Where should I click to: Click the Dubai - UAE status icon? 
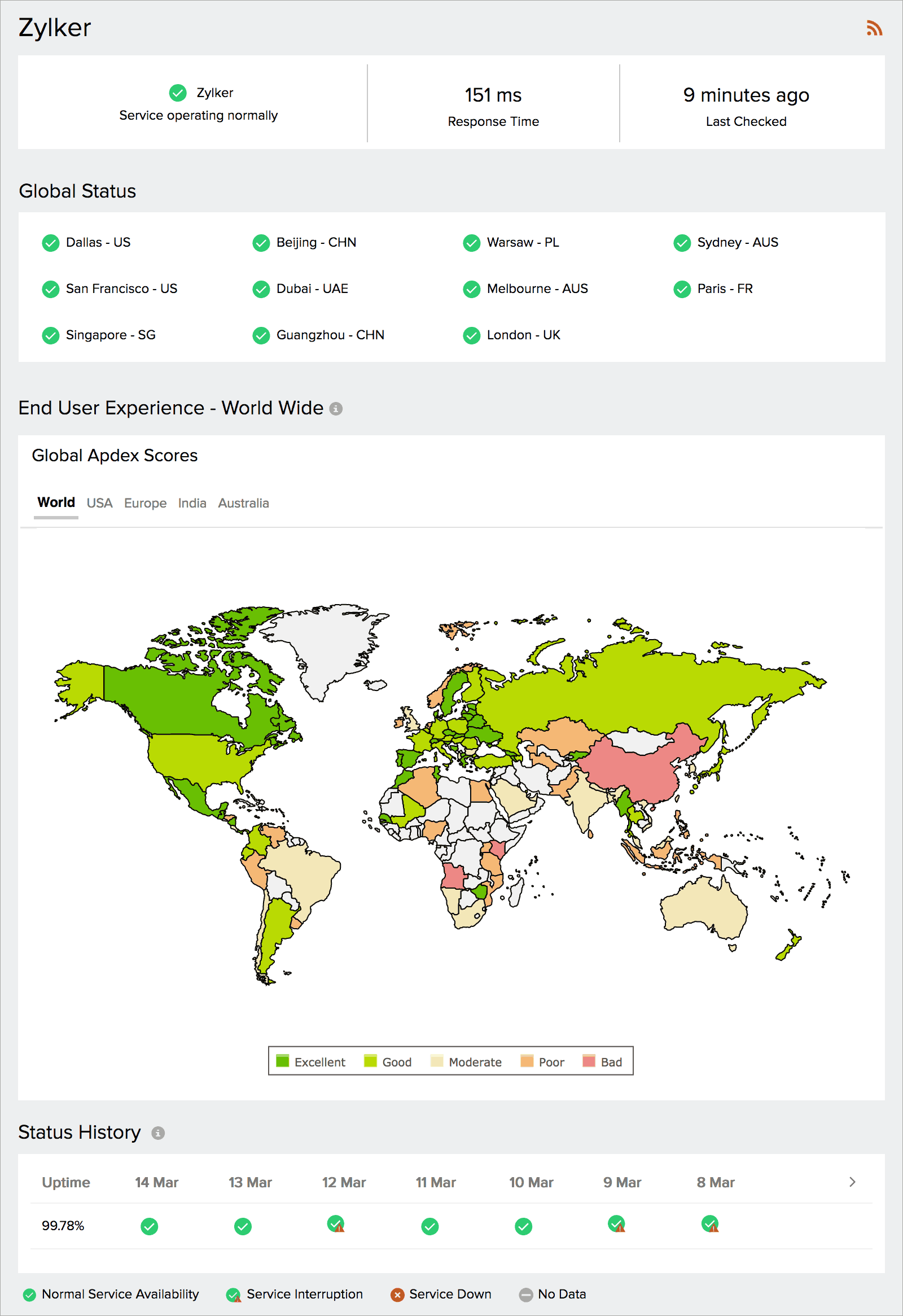click(261, 290)
